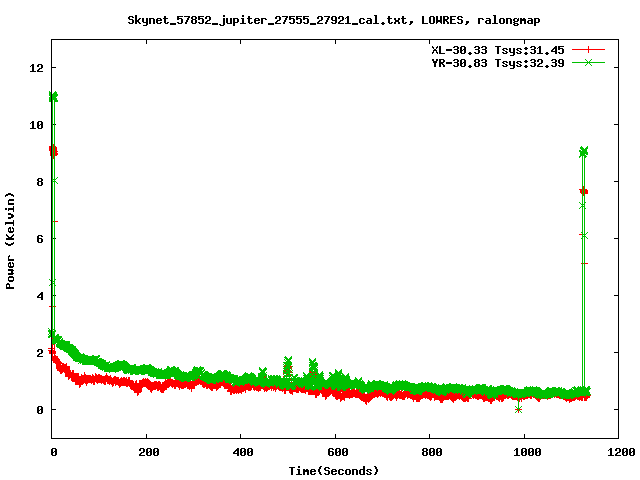Screen dimensions: 640x480
Task: Click the y-axis tick label '4'
Action: (x=40, y=296)
